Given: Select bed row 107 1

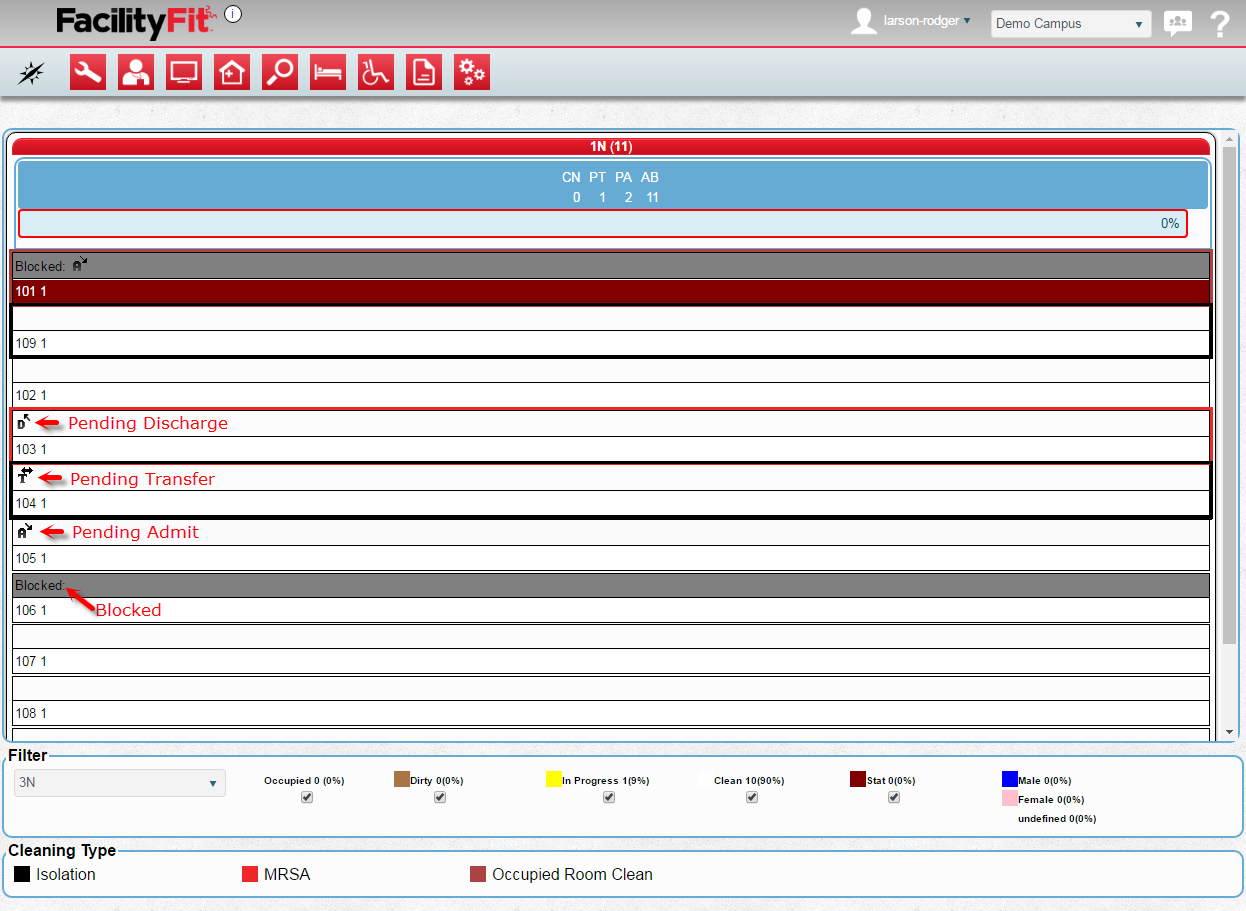Looking at the screenshot, I should (610, 661).
